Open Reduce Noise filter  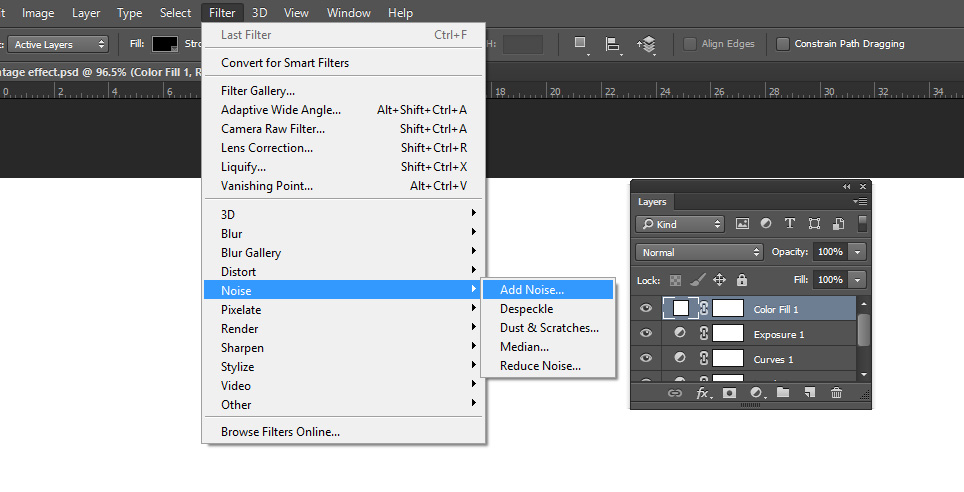(x=548, y=366)
